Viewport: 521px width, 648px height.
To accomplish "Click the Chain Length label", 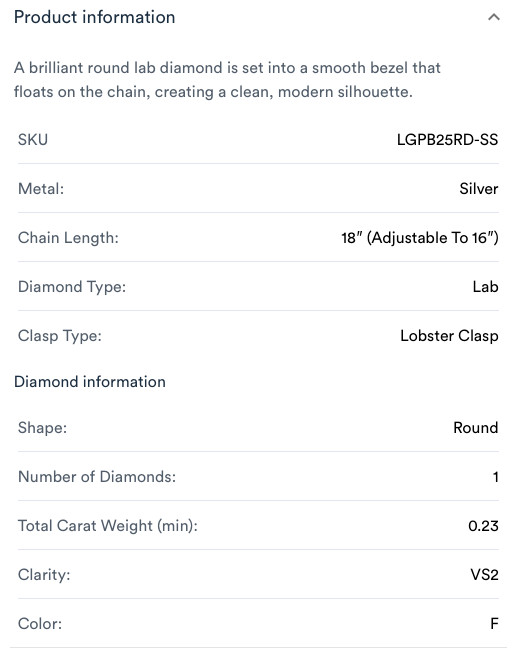I will (68, 238).
